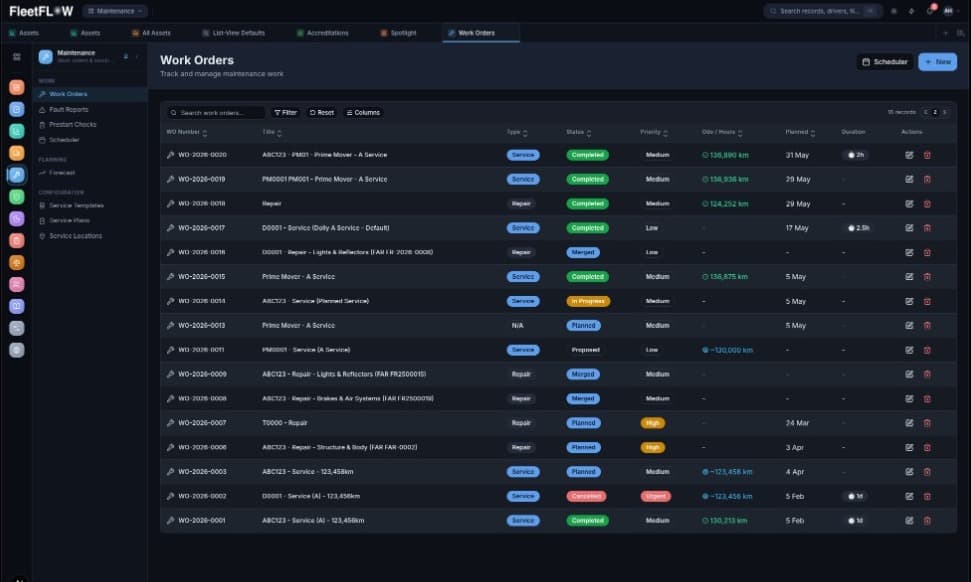971x582 pixels.
Task: Open the Maintenance module dropdown in header
Action: tap(115, 11)
